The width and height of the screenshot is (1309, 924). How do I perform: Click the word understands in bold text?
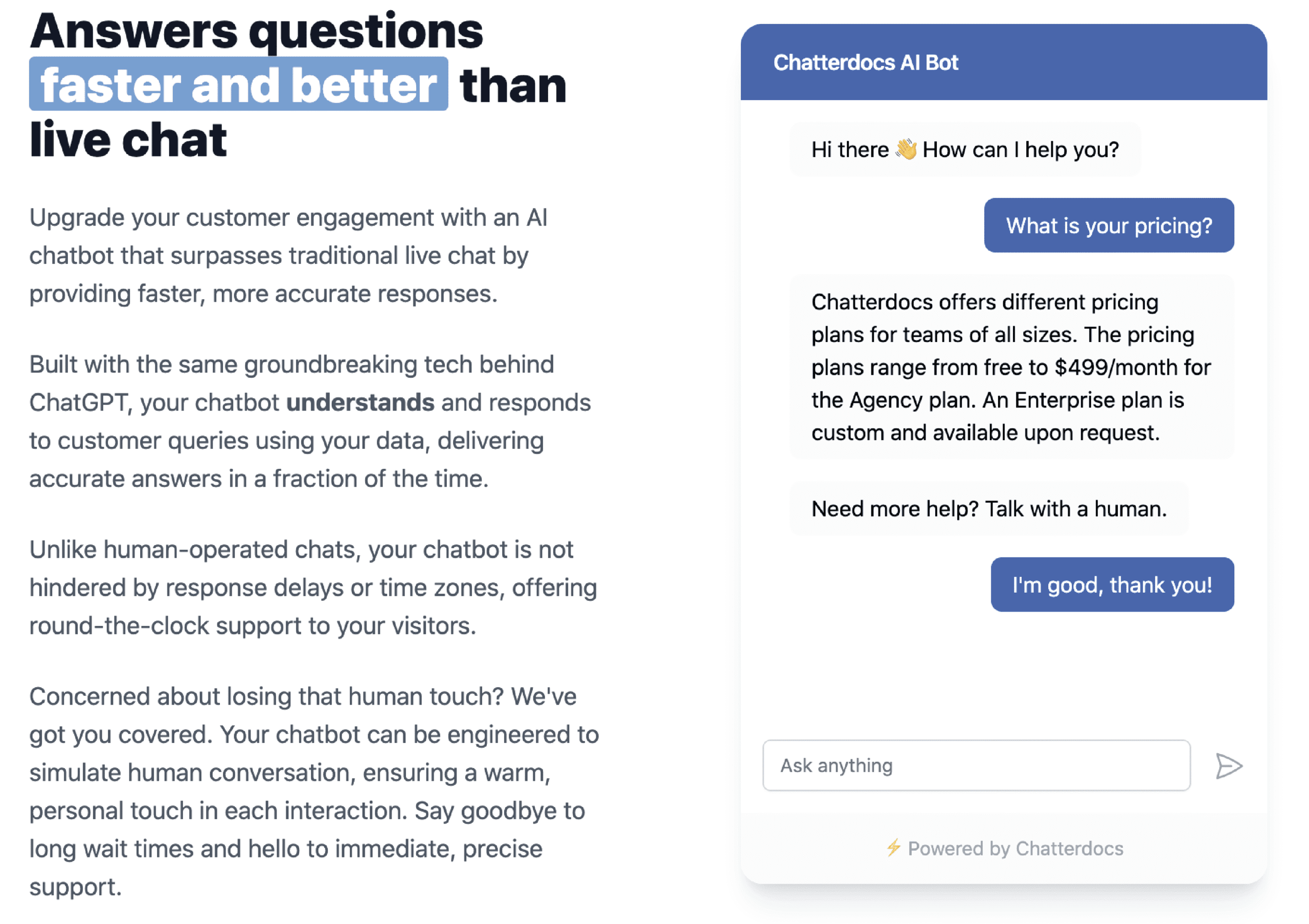(x=359, y=402)
